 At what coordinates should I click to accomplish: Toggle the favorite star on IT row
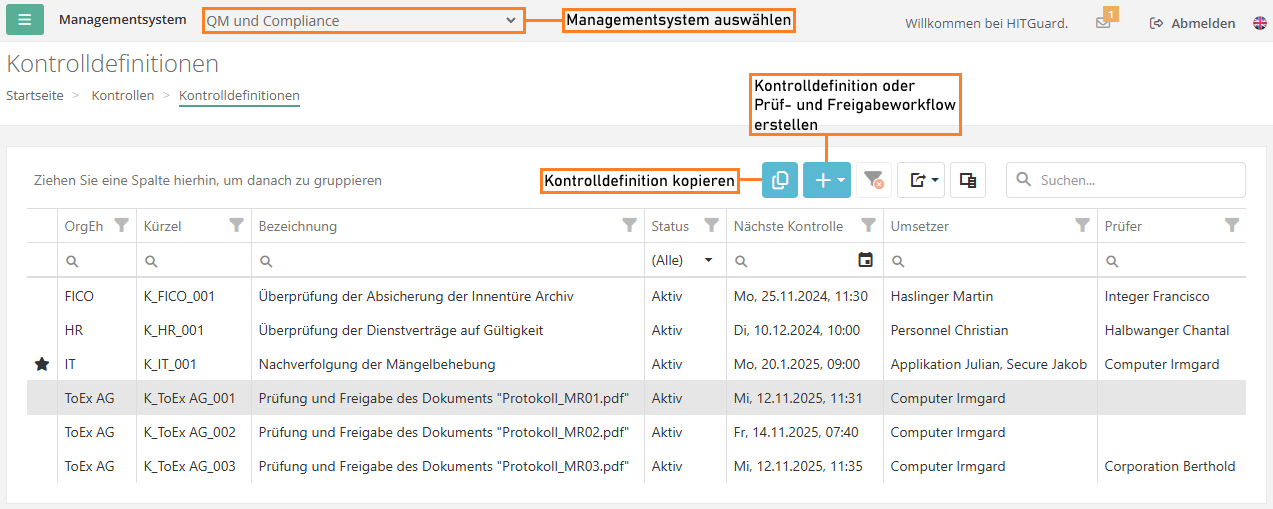click(41, 364)
